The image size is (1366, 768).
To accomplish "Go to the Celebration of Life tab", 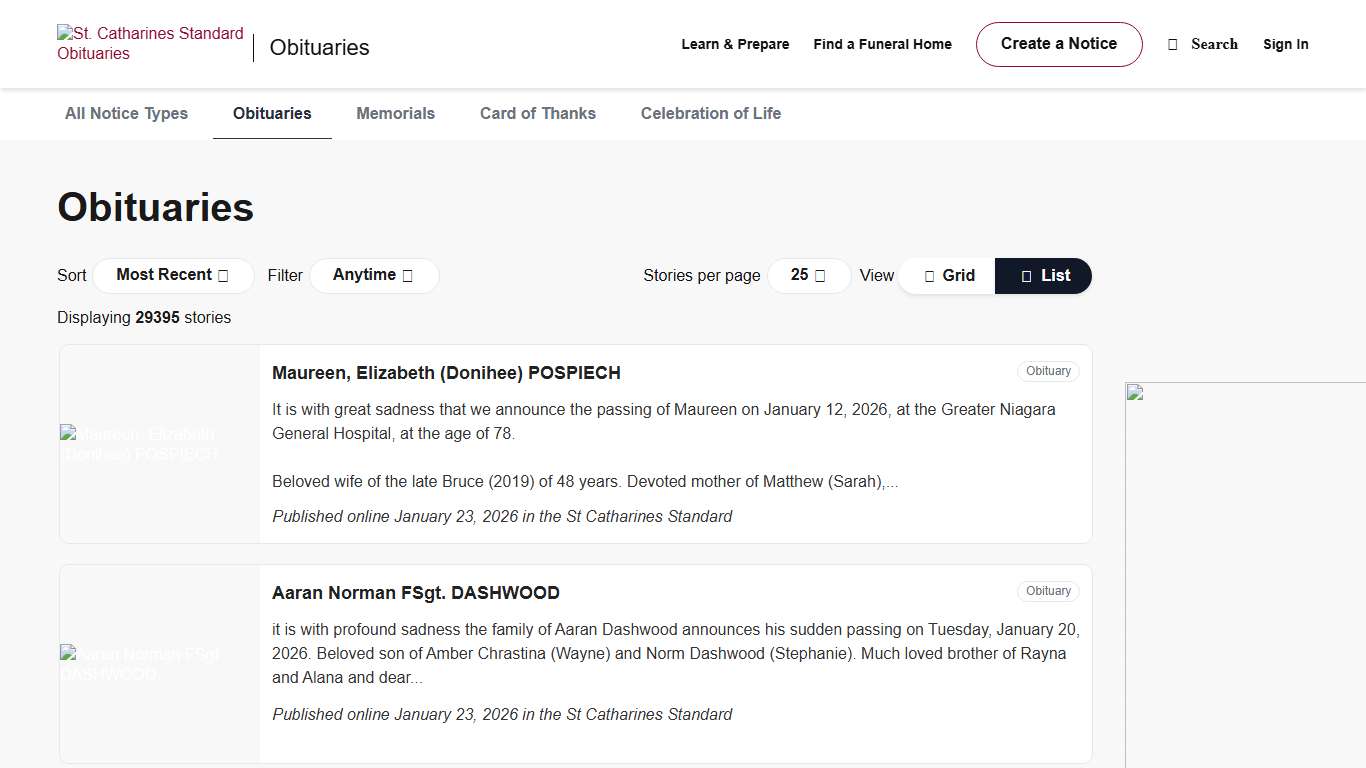I will tap(711, 114).
